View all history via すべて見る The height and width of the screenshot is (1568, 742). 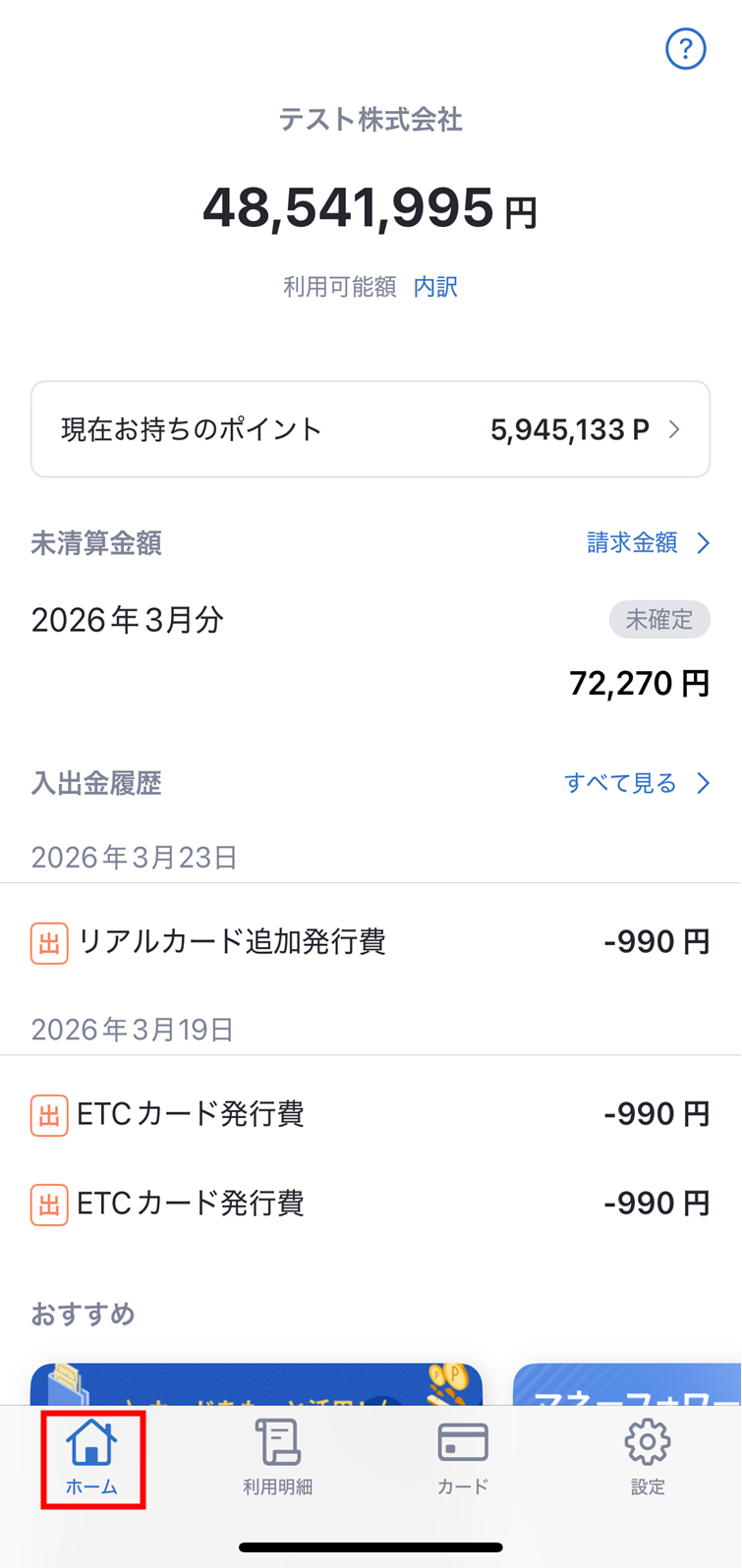pos(620,783)
